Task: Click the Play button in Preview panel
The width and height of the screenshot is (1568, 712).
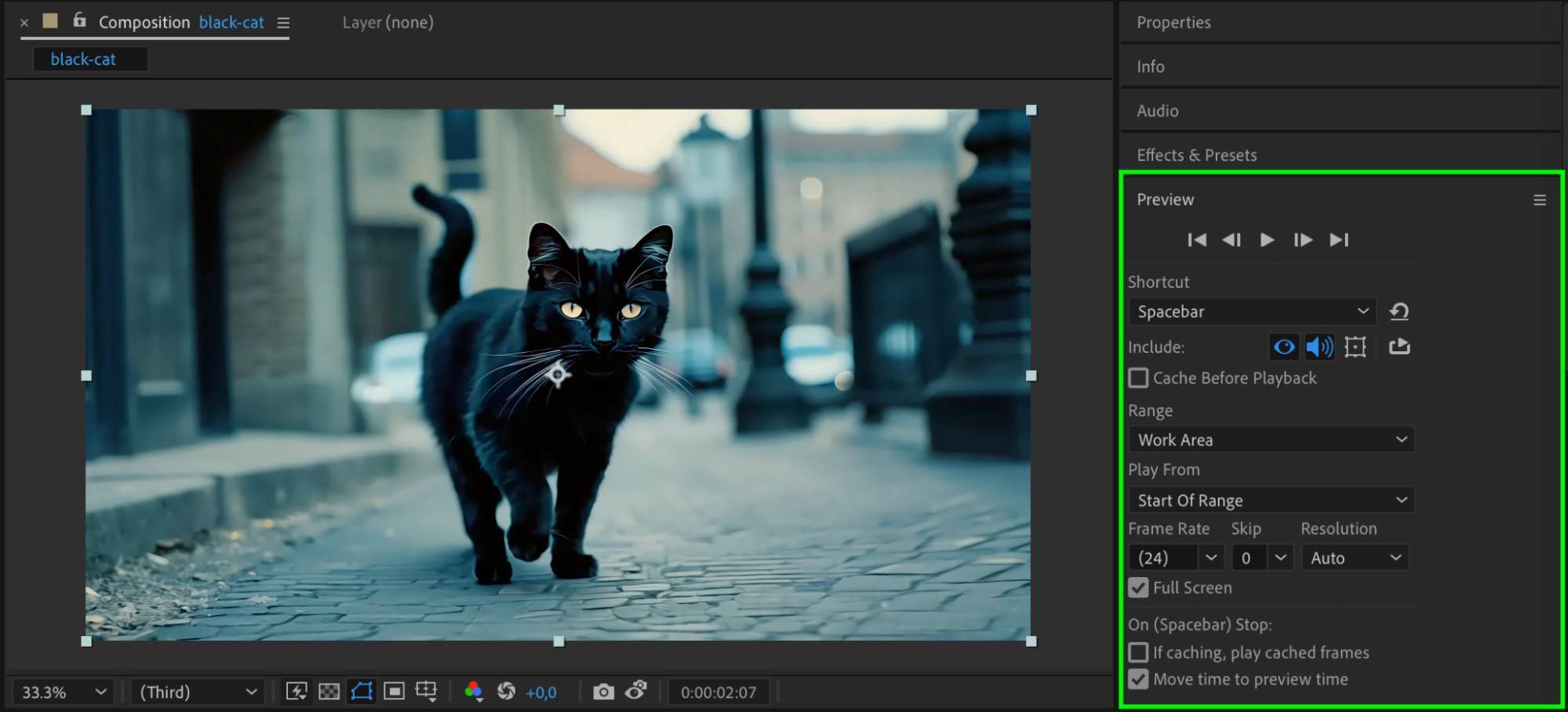Action: 1267,240
